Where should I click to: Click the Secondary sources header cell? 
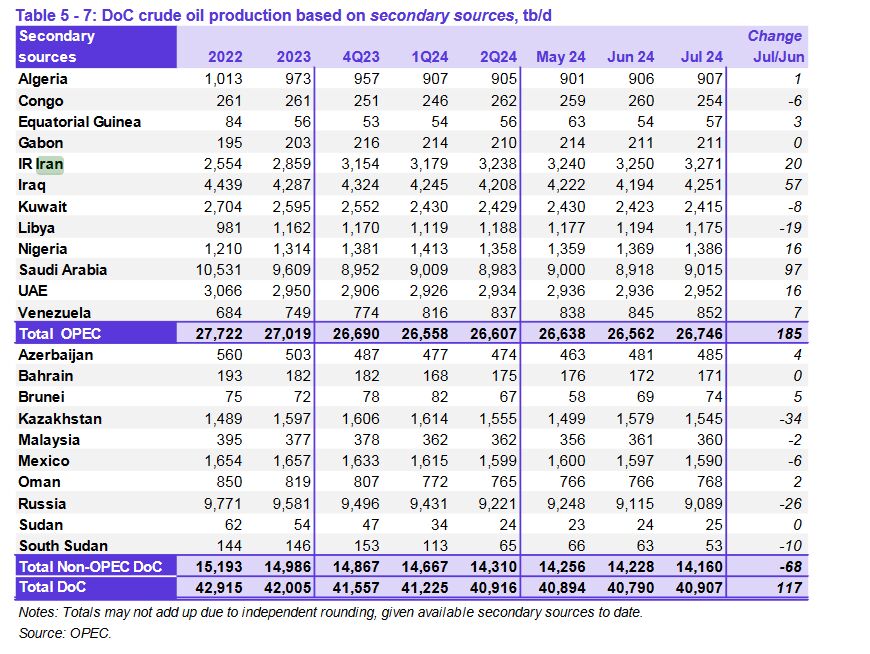(x=57, y=47)
